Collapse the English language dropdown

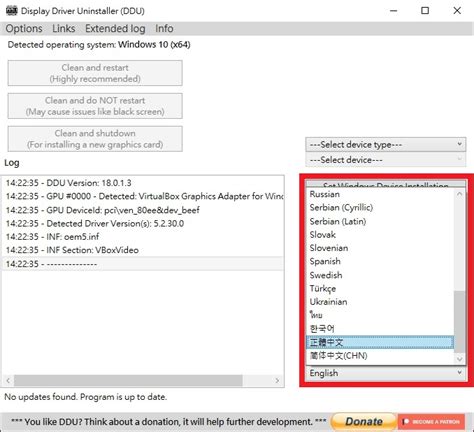[x=386, y=373]
